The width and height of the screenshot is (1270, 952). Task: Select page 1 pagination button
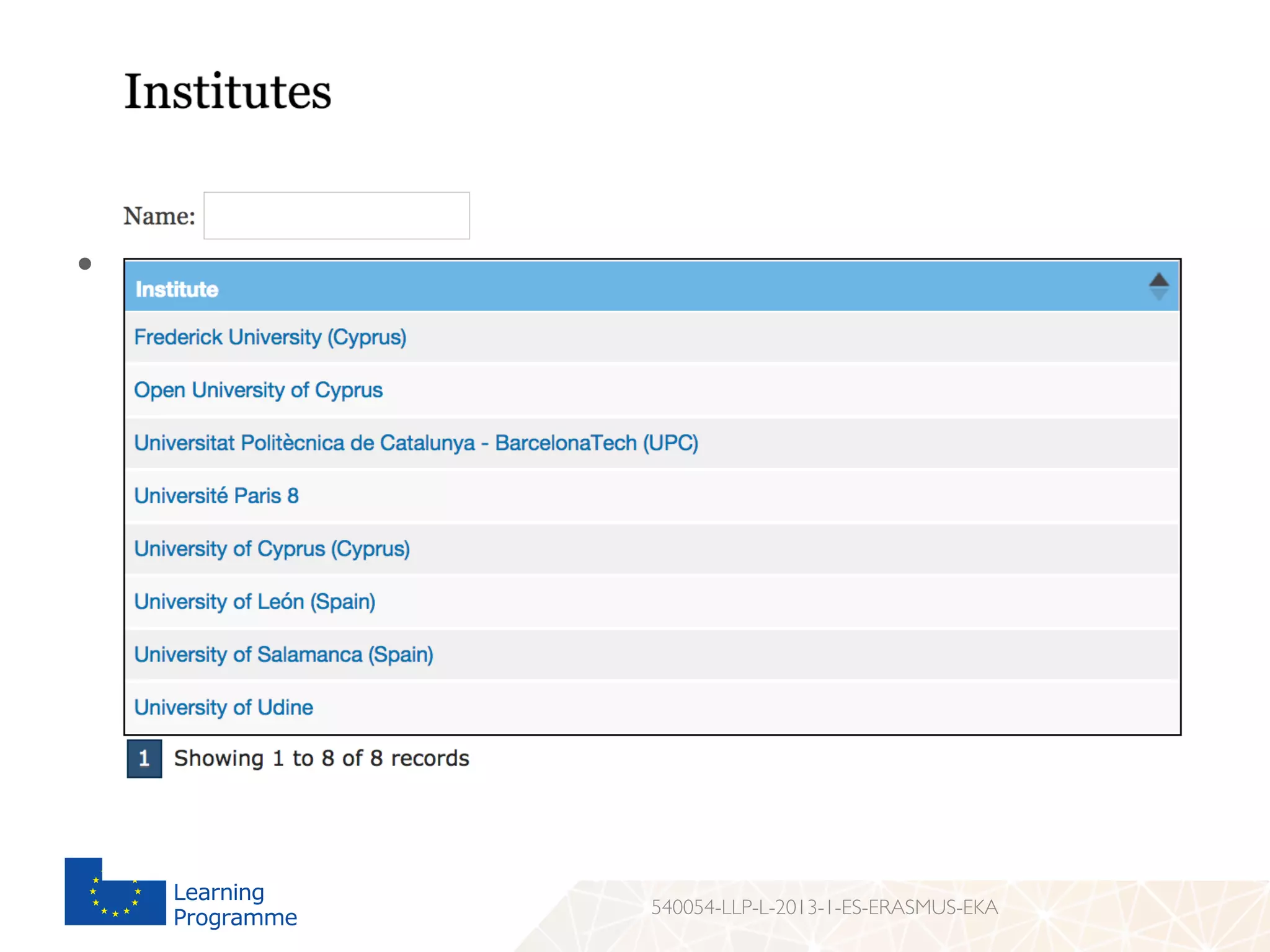click(144, 759)
